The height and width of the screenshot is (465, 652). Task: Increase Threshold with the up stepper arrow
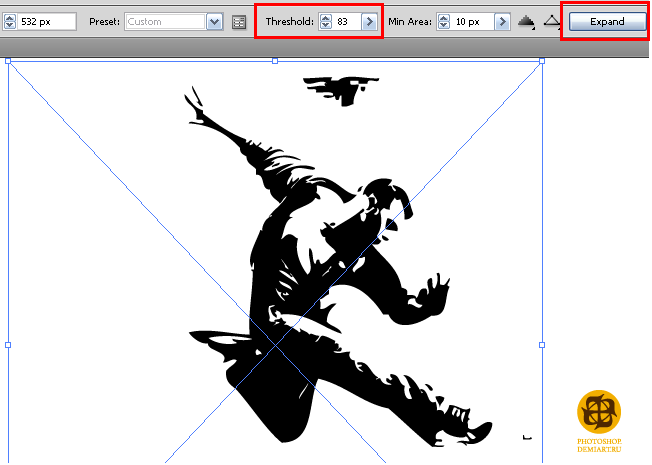pyautogui.click(x=326, y=17)
